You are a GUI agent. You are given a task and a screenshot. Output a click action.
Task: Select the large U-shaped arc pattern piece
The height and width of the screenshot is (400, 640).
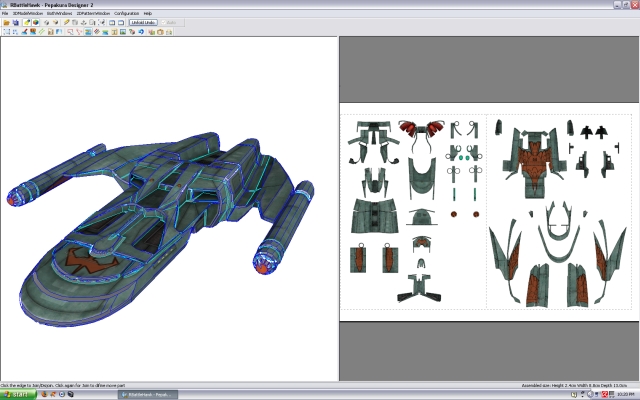click(x=559, y=245)
